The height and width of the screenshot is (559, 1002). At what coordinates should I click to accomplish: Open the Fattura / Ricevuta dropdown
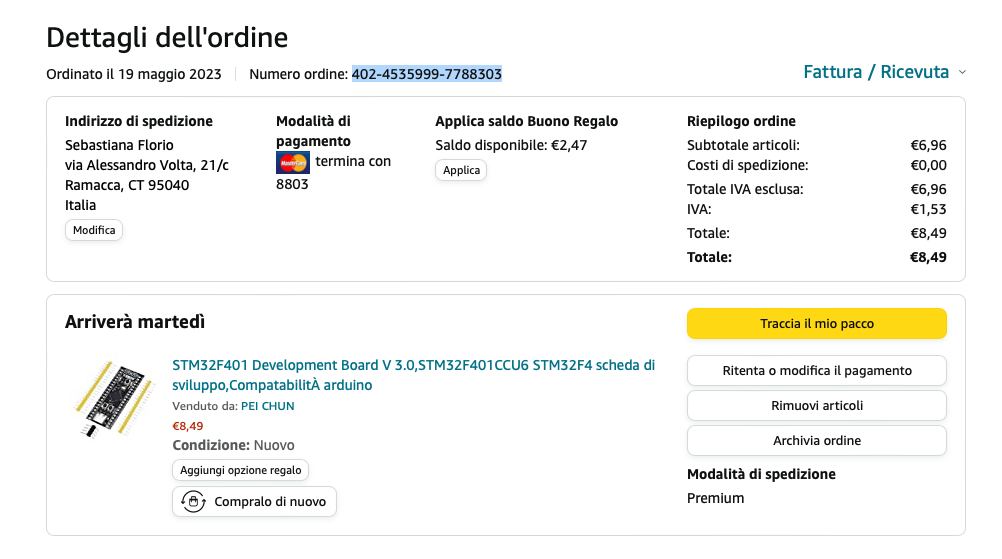coord(876,72)
